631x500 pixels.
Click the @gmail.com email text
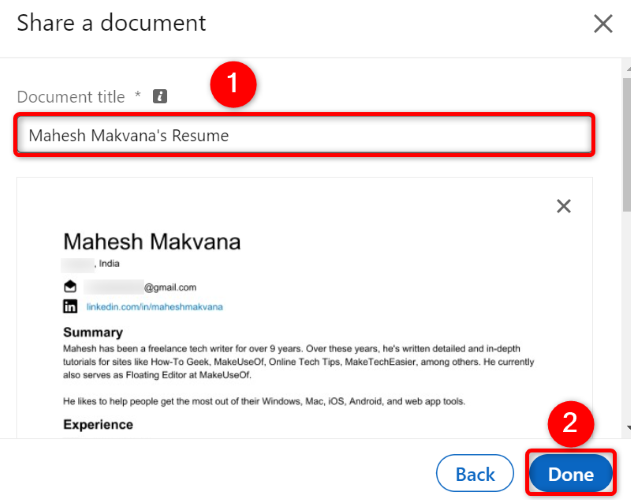coord(170,287)
